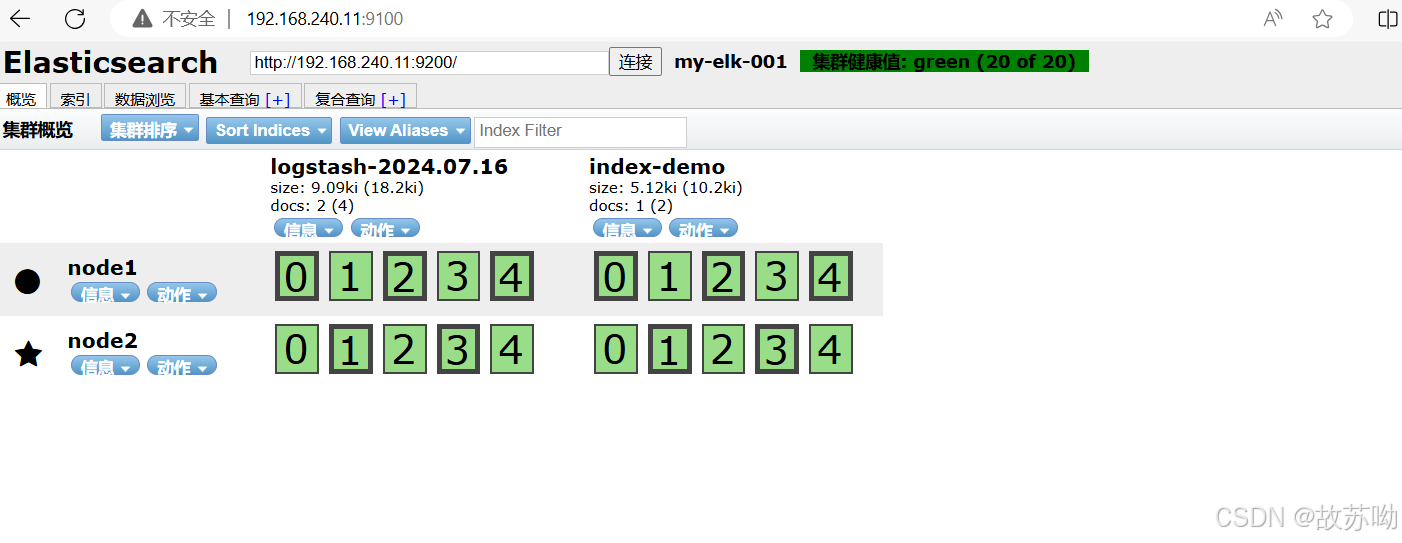1402x543 pixels.
Task: Open shard 2 of index-demo on node2
Action: [x=723, y=349]
